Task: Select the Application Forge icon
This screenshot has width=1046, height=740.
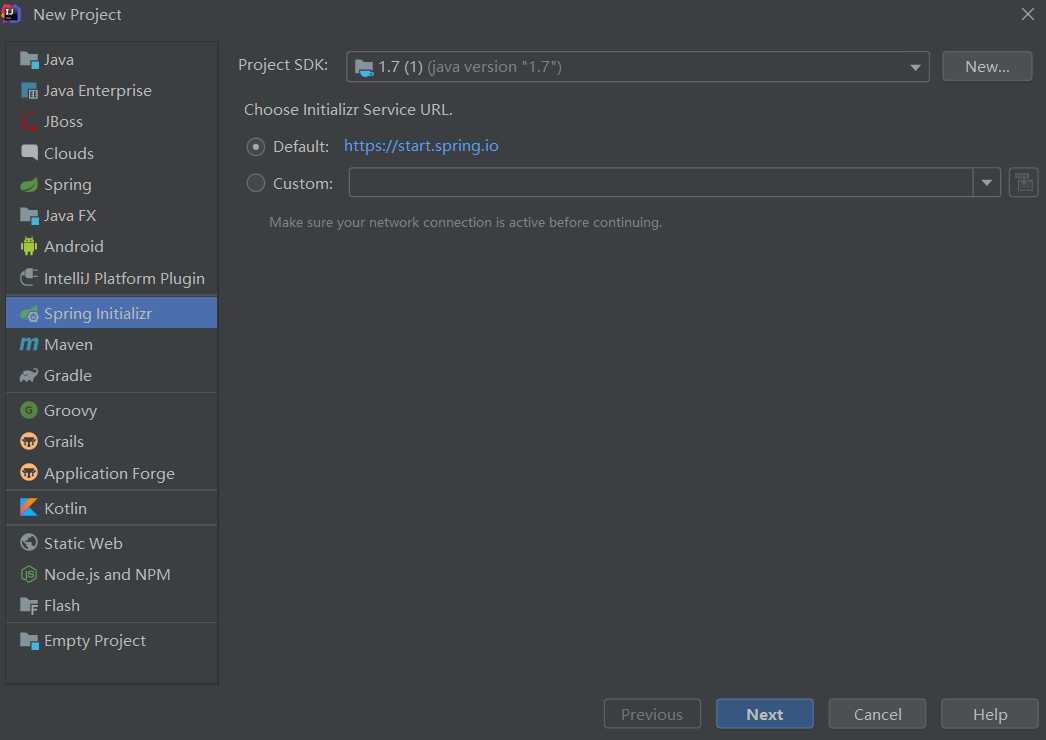Action: 29,473
